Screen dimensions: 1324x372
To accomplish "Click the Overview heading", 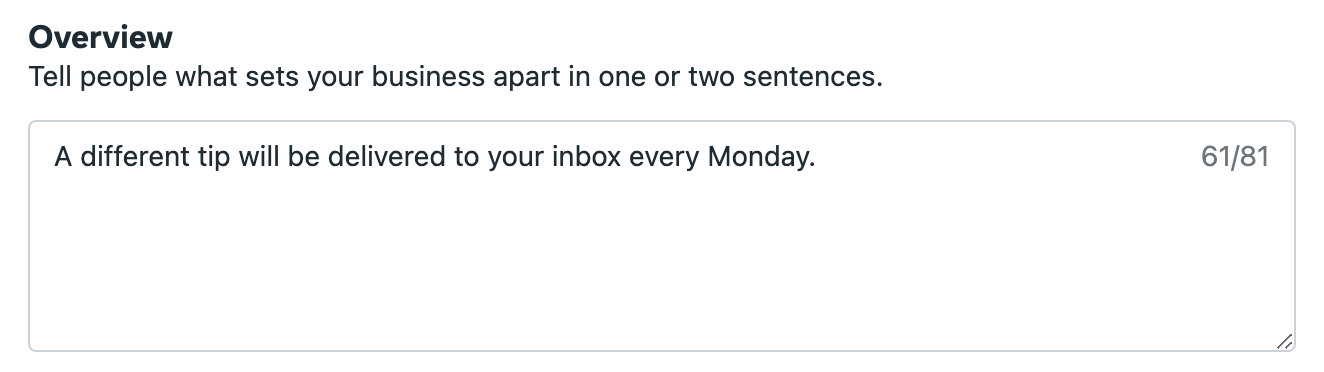I will point(101,37).
